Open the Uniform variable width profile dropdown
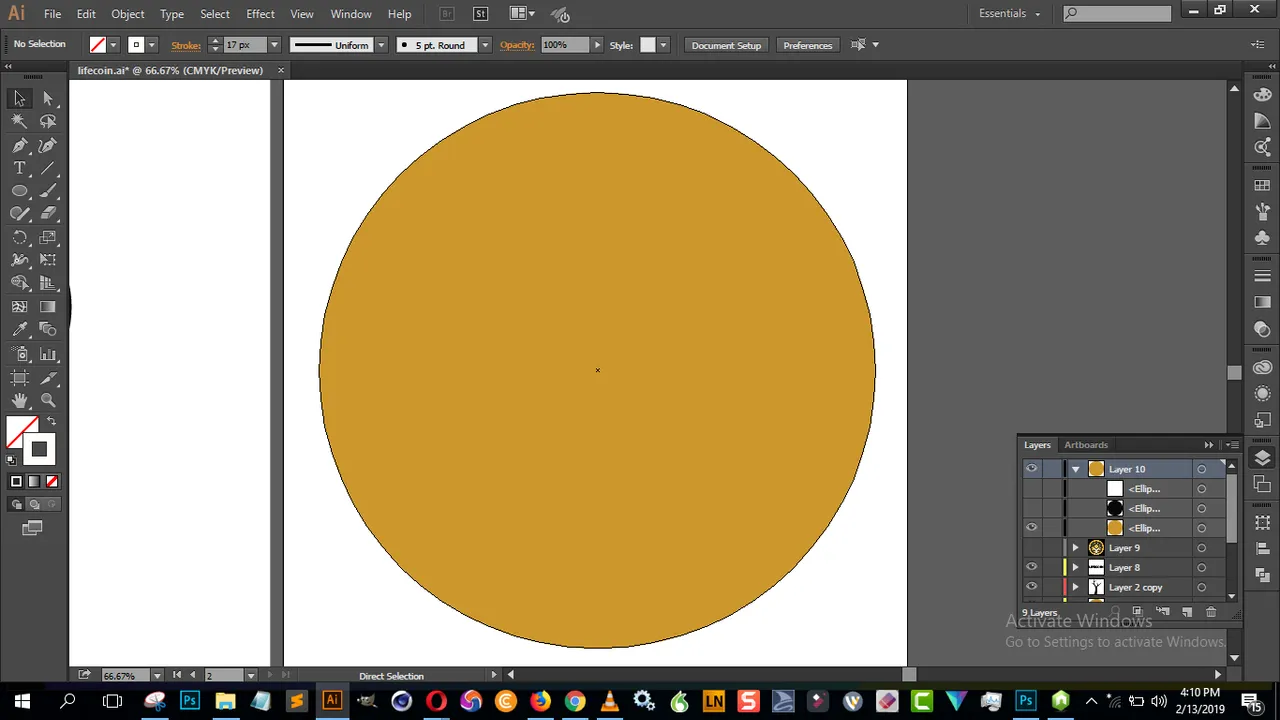 380,45
